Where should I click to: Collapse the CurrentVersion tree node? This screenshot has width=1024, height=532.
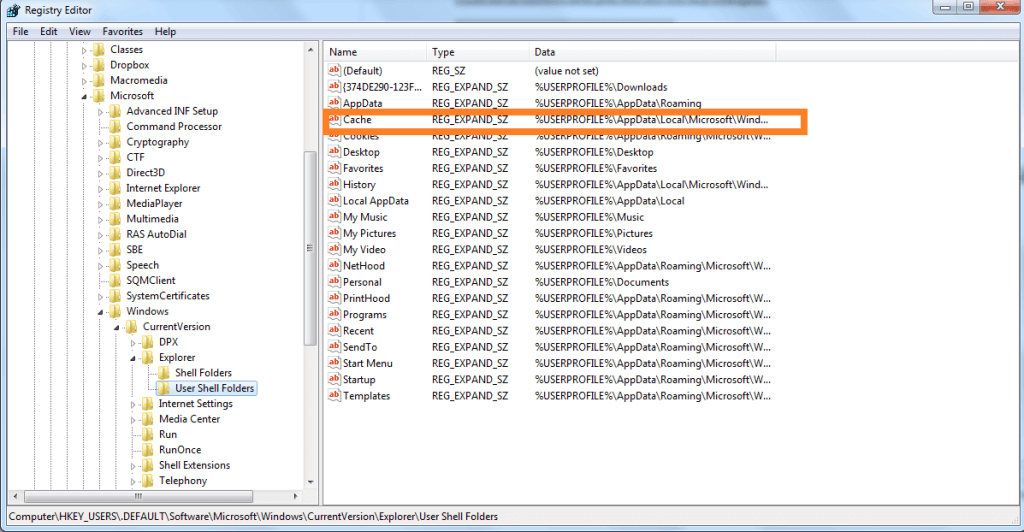116,328
